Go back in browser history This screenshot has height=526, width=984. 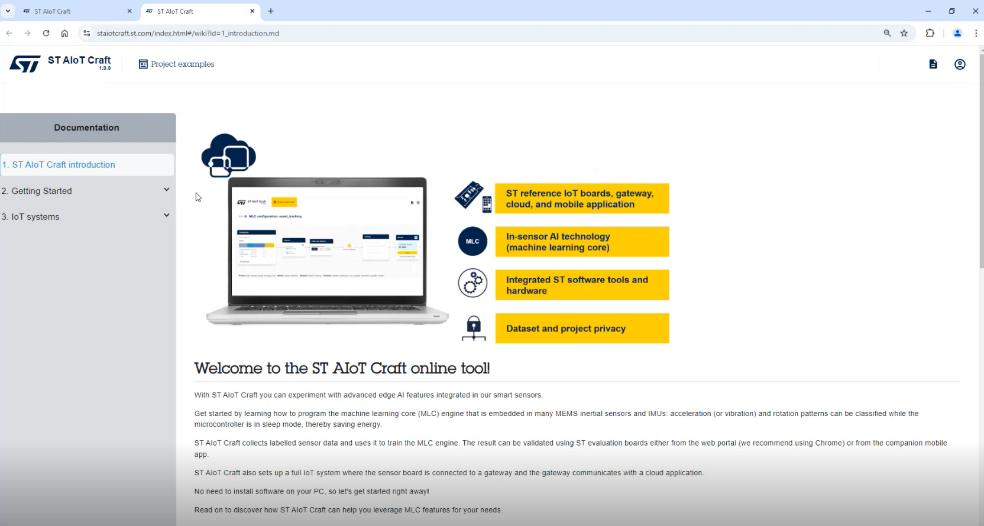coord(9,33)
